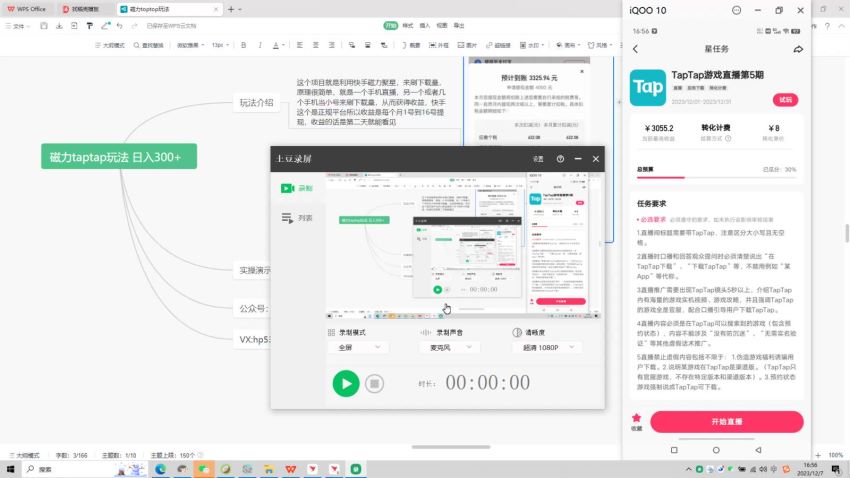Stop recording with the square stop button
This screenshot has height=478, width=850.
(374, 384)
